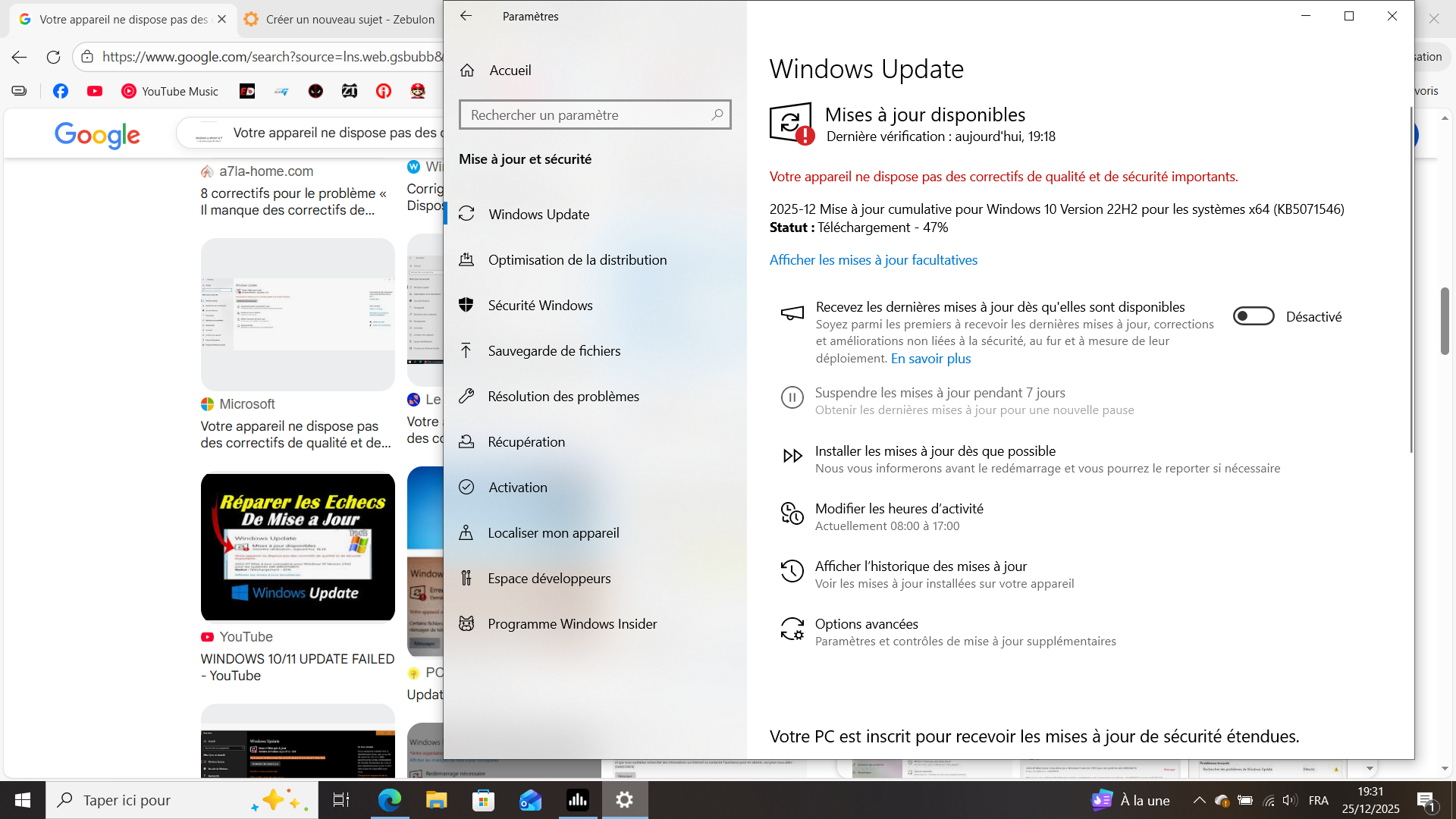Screen dimensions: 1456x819
Task: Click En savoir plus link
Action: 930,359
